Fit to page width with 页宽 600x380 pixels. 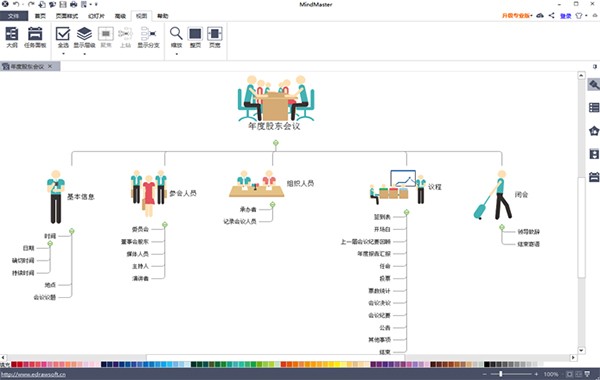click(215, 38)
